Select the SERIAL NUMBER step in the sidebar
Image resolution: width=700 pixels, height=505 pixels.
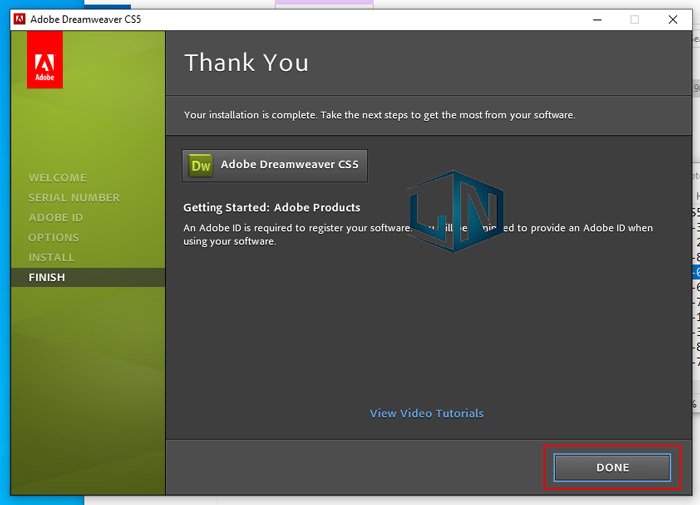coord(74,197)
